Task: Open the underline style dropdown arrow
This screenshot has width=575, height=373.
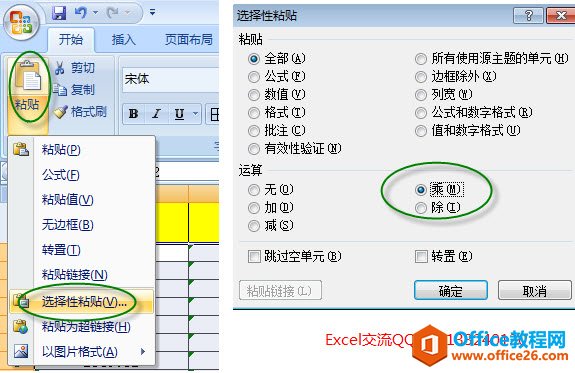Action: pyautogui.click(x=195, y=114)
